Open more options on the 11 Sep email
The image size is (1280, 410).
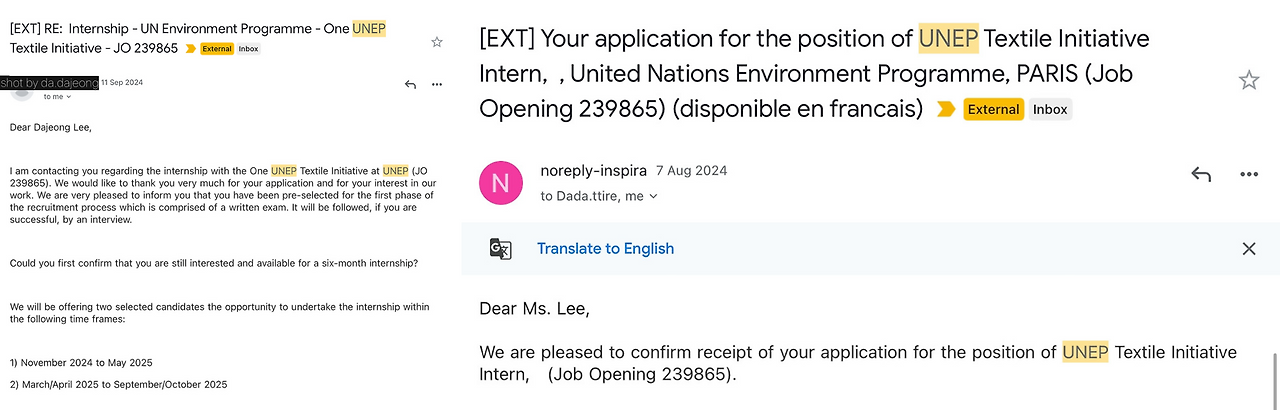(x=437, y=85)
